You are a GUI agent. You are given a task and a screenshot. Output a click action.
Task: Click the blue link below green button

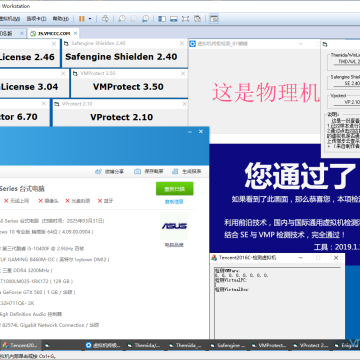[x=174, y=202]
